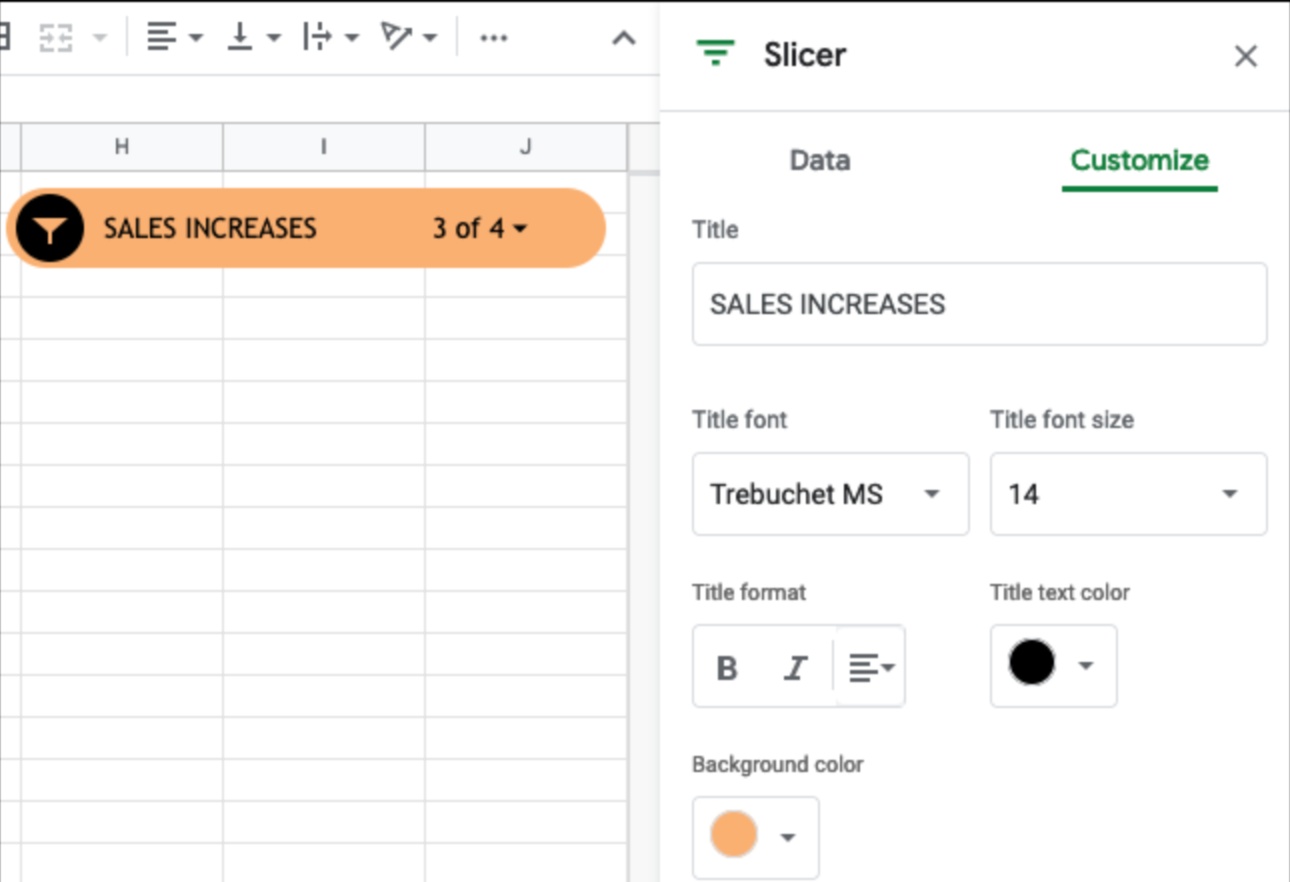This screenshot has height=882, width=1290.
Task: Click the Title text input field
Action: tap(979, 304)
